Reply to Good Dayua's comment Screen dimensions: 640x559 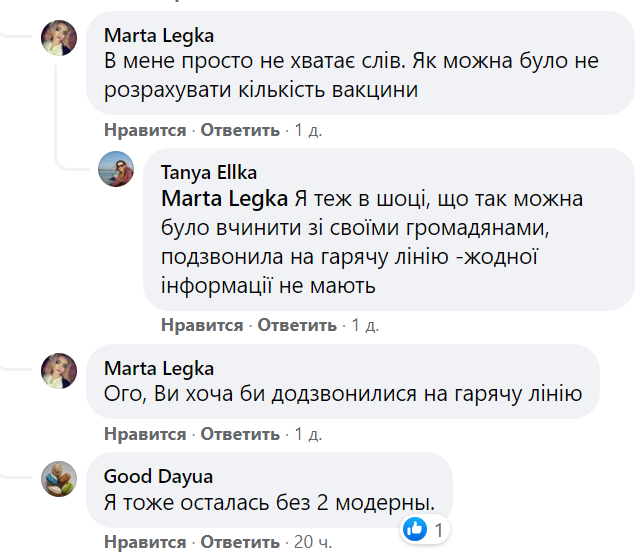click(x=240, y=542)
